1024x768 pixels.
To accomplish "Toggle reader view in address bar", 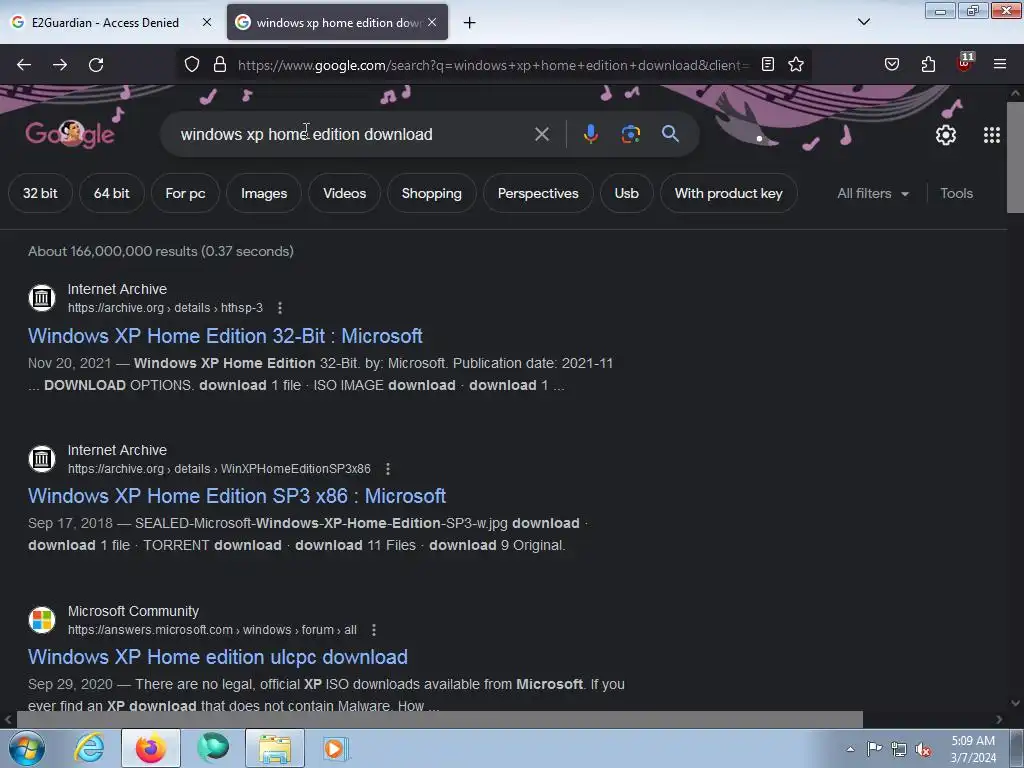I will pos(768,64).
